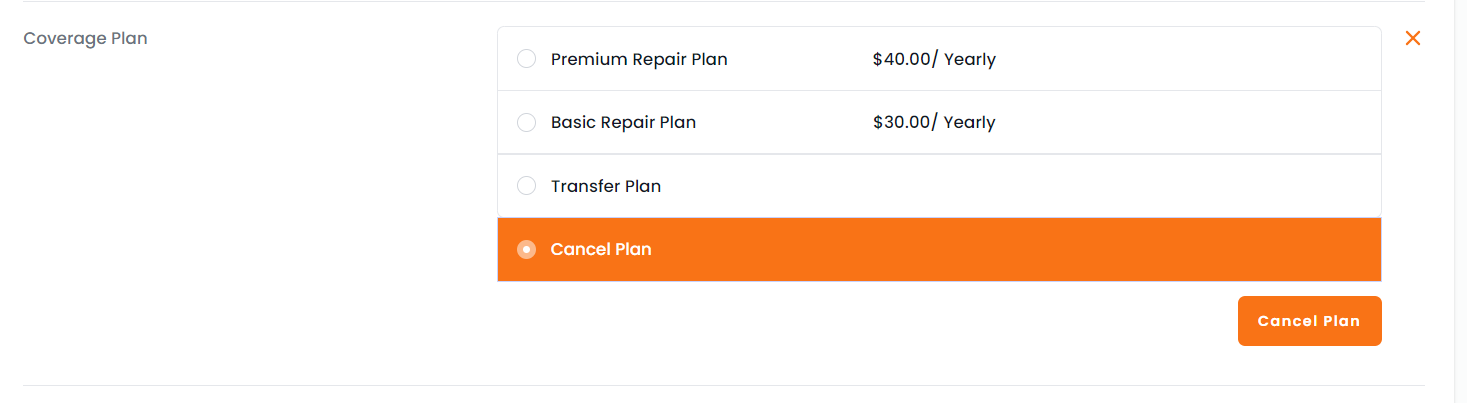Click empty space in the Transfer Plan row
1467x403 pixels.
point(1000,186)
